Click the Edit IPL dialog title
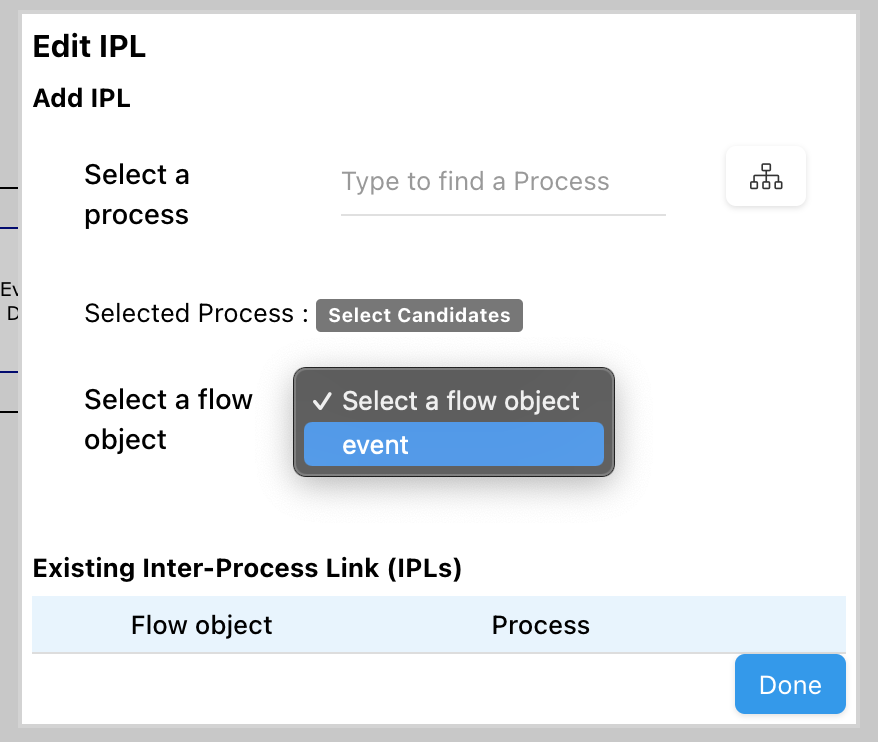 point(89,46)
